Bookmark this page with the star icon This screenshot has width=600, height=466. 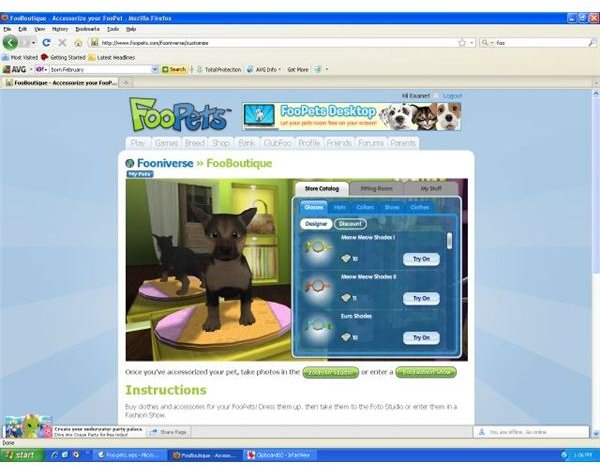(x=462, y=42)
